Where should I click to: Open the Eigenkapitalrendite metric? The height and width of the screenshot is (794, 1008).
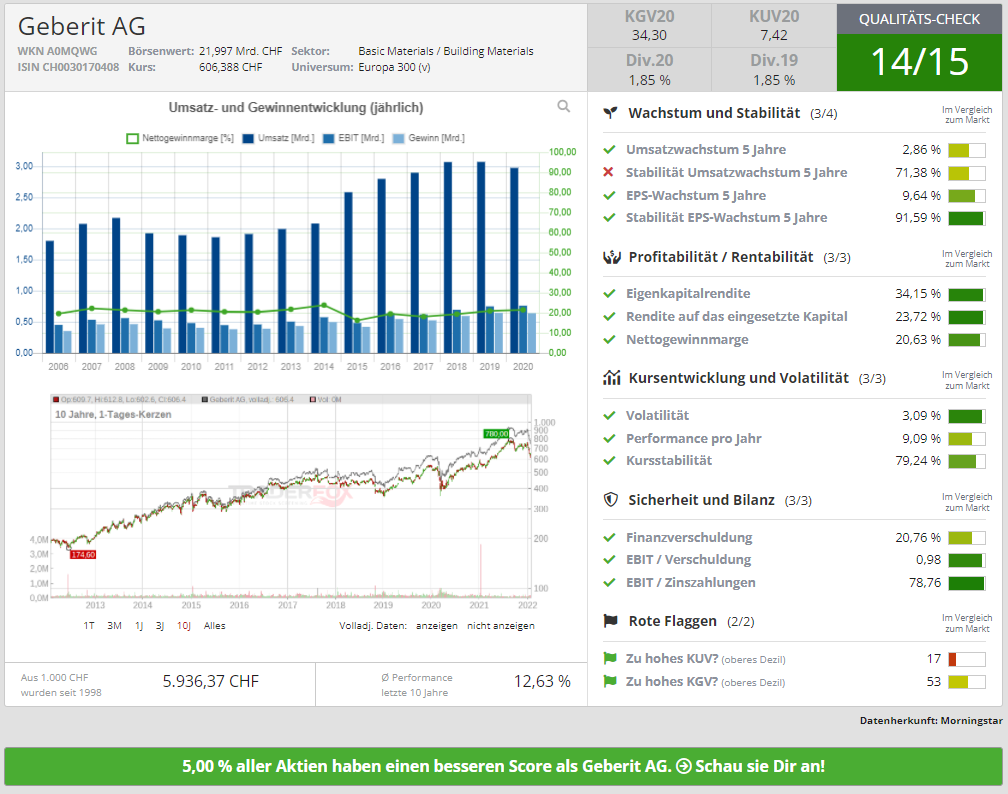pyautogui.click(x=688, y=294)
